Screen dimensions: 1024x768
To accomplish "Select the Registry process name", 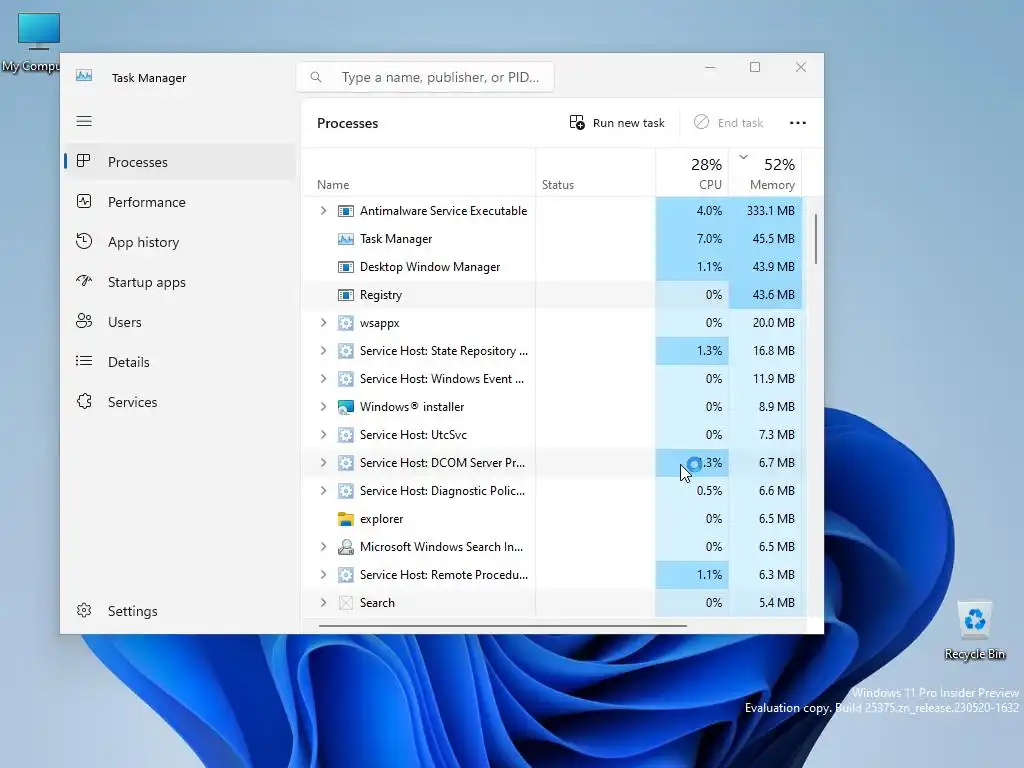I will pyautogui.click(x=381, y=295).
